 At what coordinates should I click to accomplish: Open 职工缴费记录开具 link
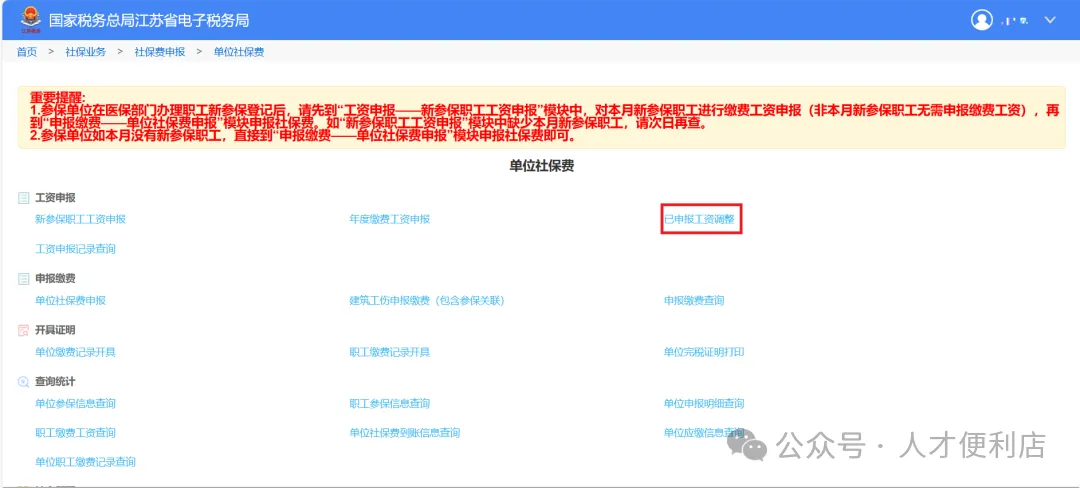tap(390, 352)
